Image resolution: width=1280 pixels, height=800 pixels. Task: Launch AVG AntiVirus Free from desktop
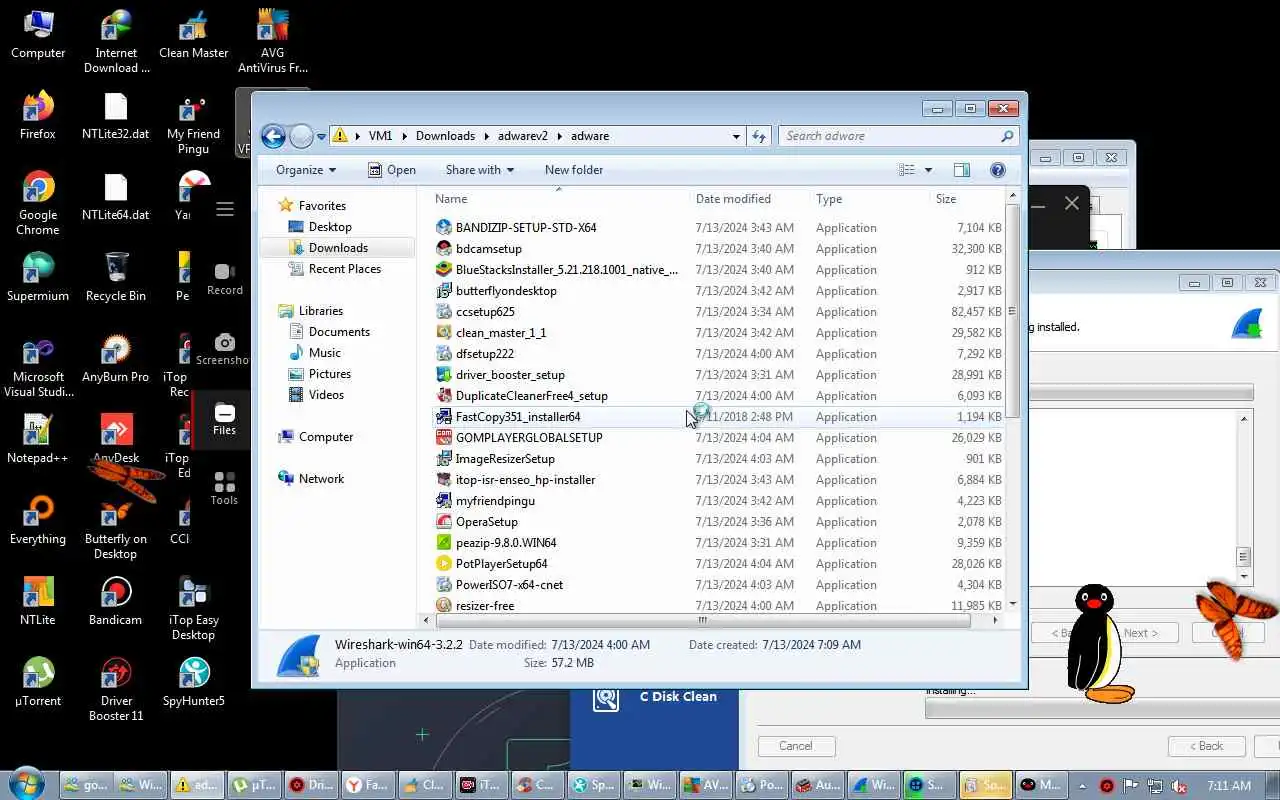(x=272, y=42)
